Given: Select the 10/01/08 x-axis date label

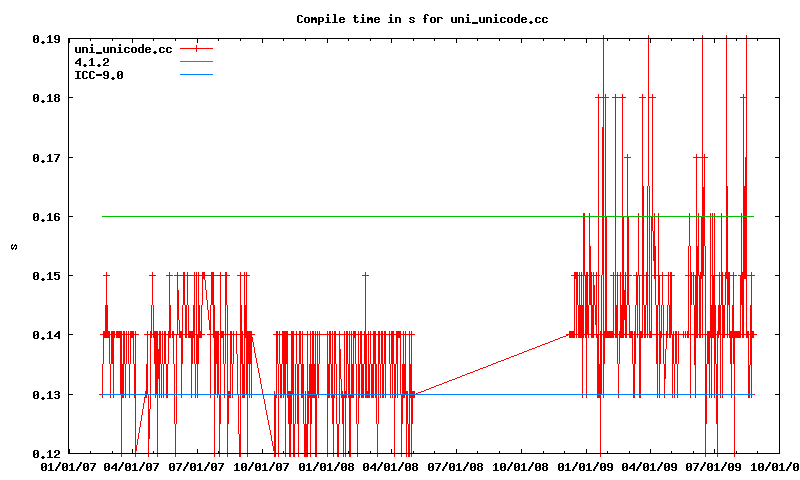Looking at the screenshot, I should [x=523, y=467].
